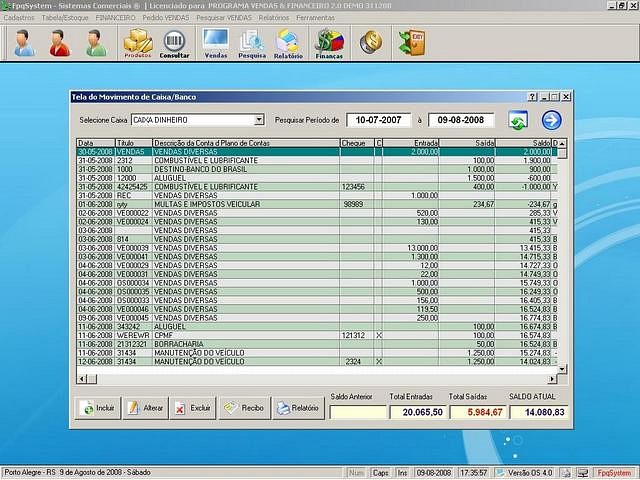
Task: Open the FINANCEIRO menu
Action: click(x=115, y=18)
